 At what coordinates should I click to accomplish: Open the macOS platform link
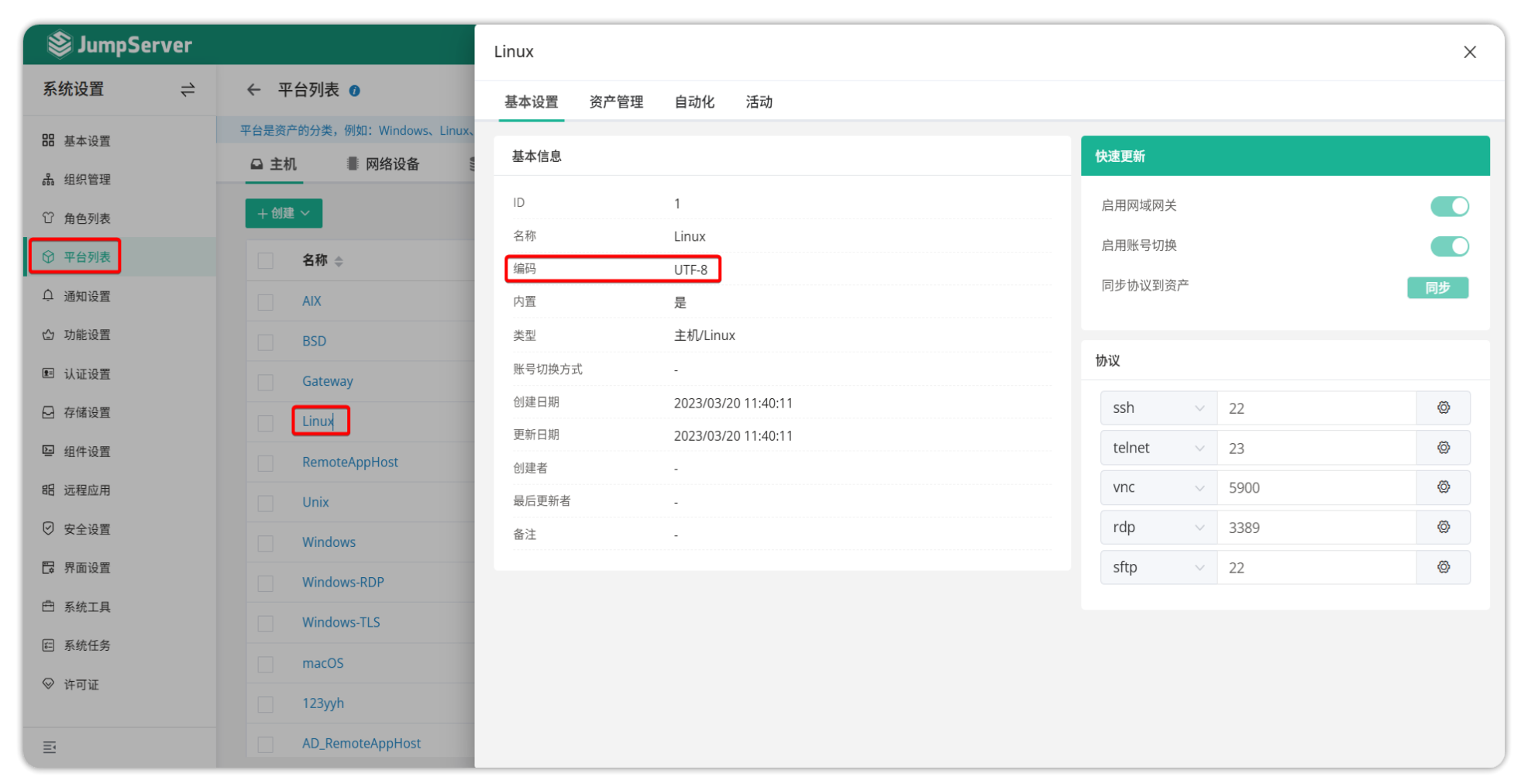pos(323,663)
